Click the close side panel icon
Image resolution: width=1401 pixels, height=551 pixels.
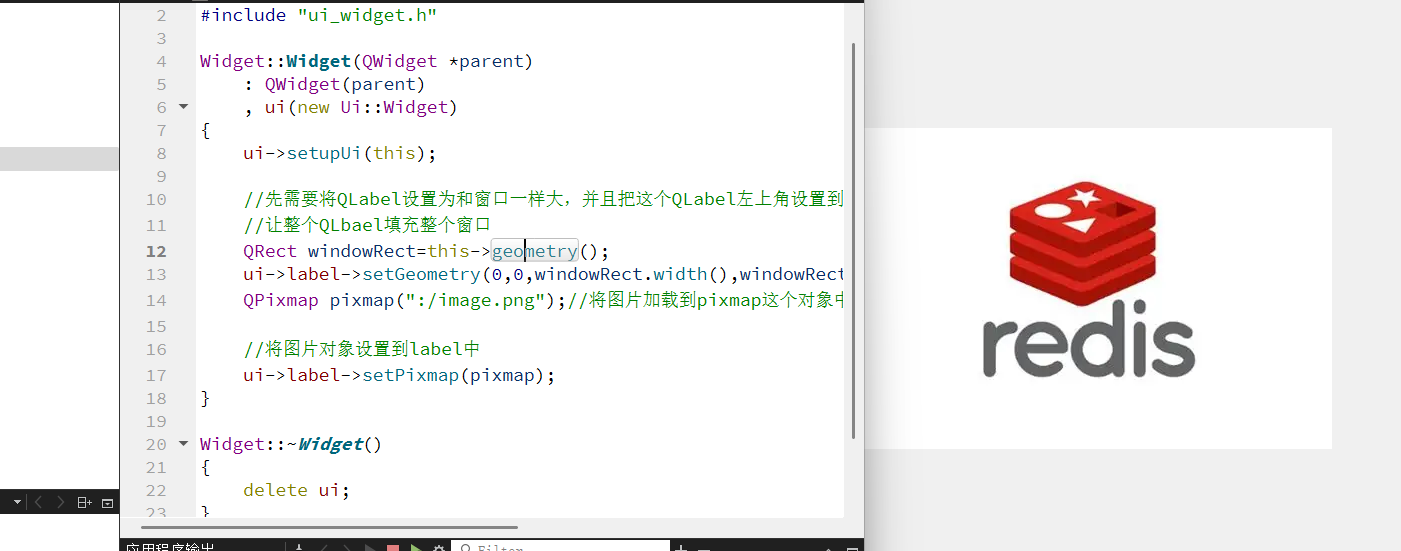point(108,502)
